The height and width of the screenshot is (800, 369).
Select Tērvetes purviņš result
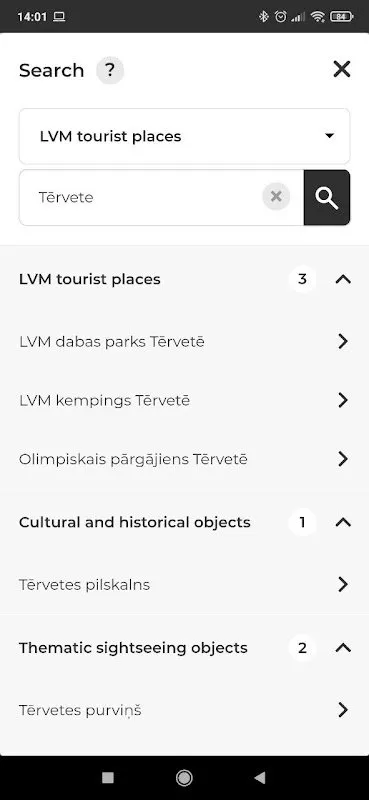[x=184, y=710]
